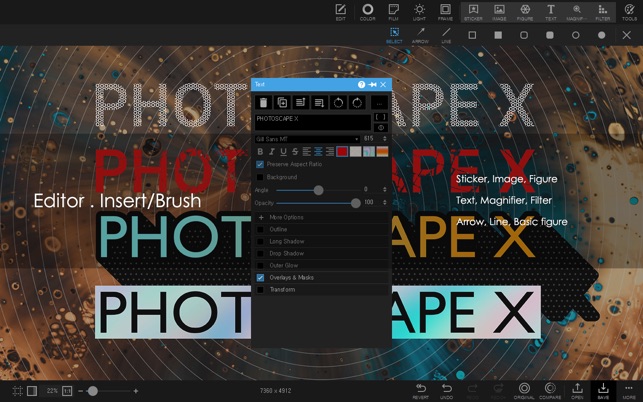Image resolution: width=643 pixels, height=402 pixels.
Task: Uncheck Overlays & Masks option
Action: pyautogui.click(x=260, y=278)
